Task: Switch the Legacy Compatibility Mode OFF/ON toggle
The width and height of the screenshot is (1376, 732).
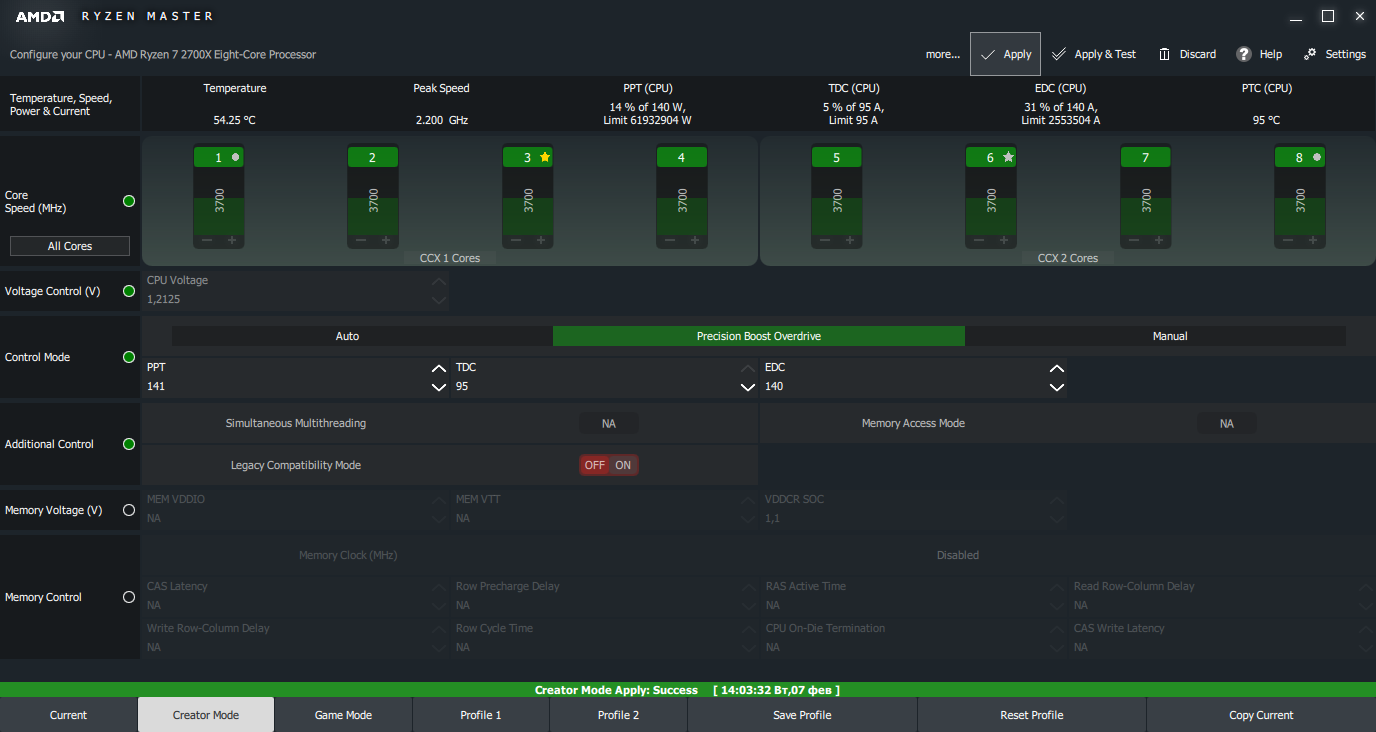Action: click(609, 465)
